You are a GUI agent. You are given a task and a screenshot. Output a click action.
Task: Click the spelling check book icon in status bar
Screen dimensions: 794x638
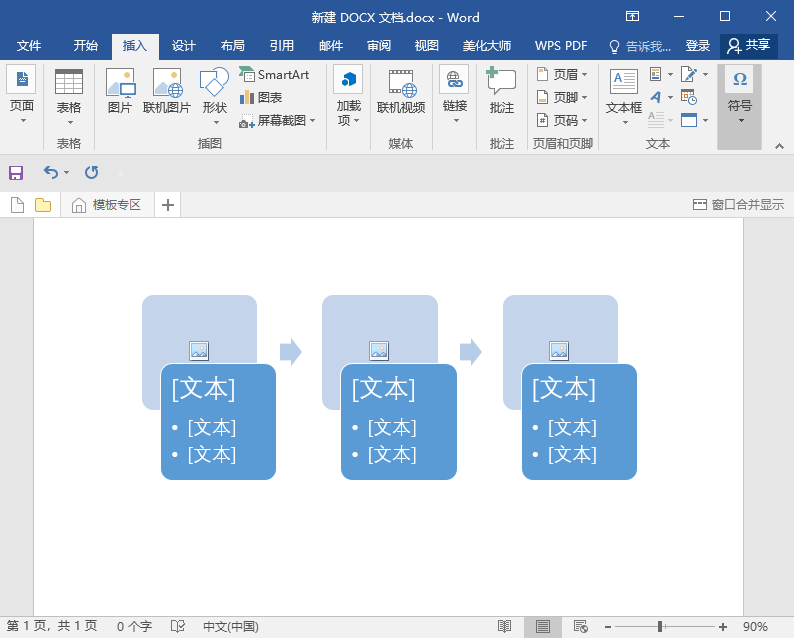tap(178, 627)
